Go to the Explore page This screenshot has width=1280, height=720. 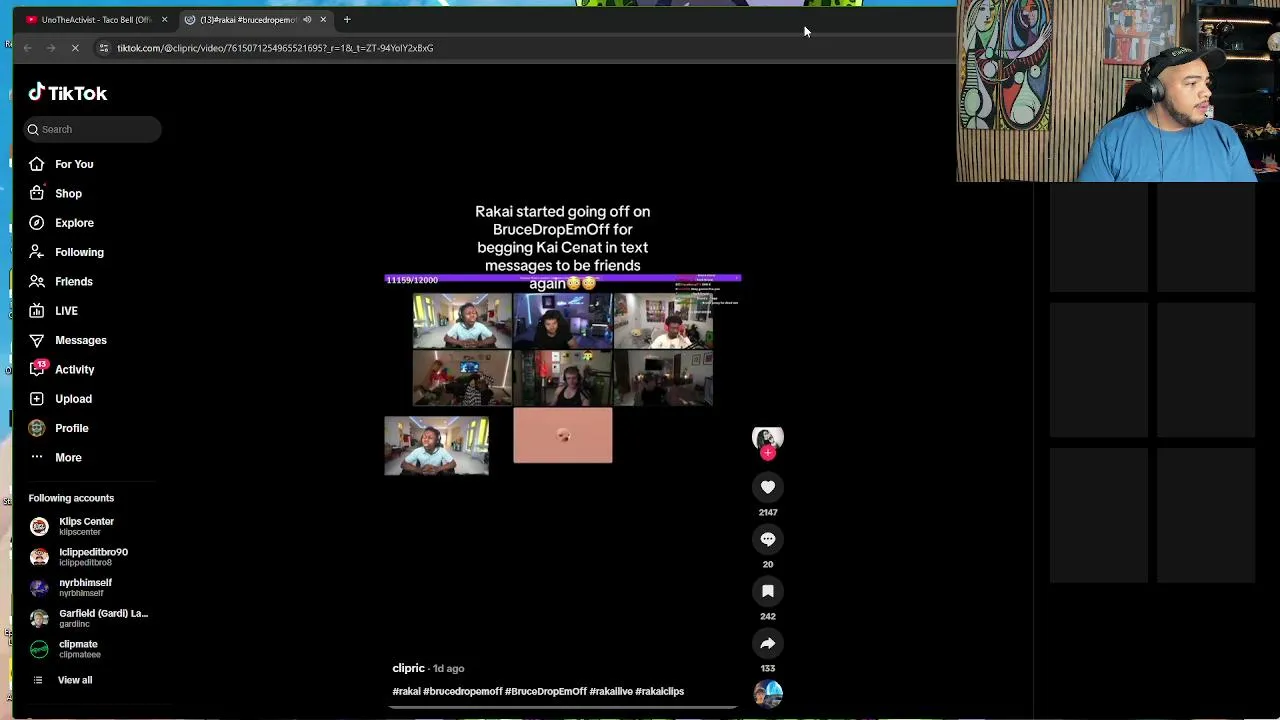click(x=74, y=223)
